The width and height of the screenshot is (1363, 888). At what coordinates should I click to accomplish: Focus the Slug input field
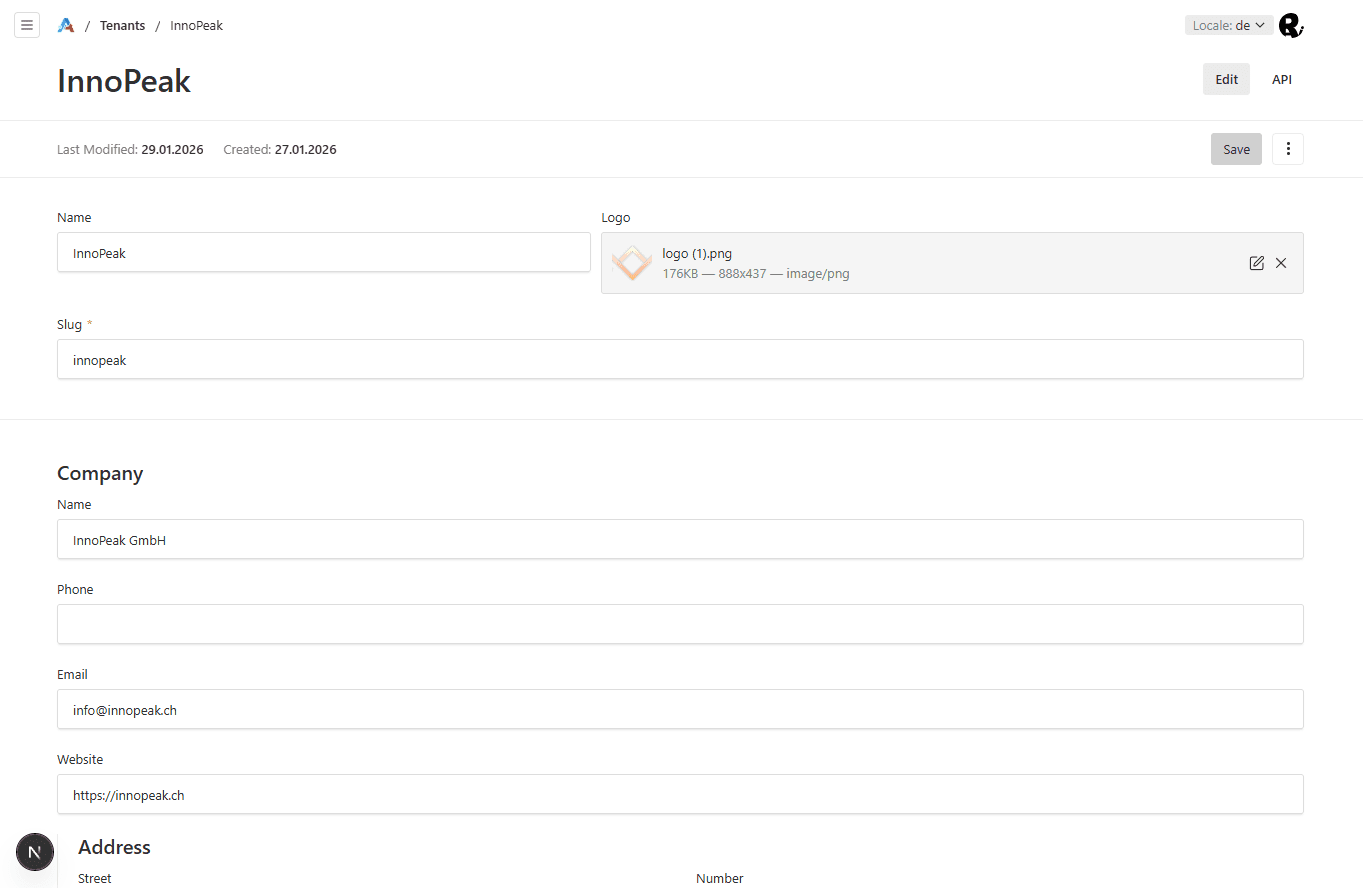(x=680, y=360)
